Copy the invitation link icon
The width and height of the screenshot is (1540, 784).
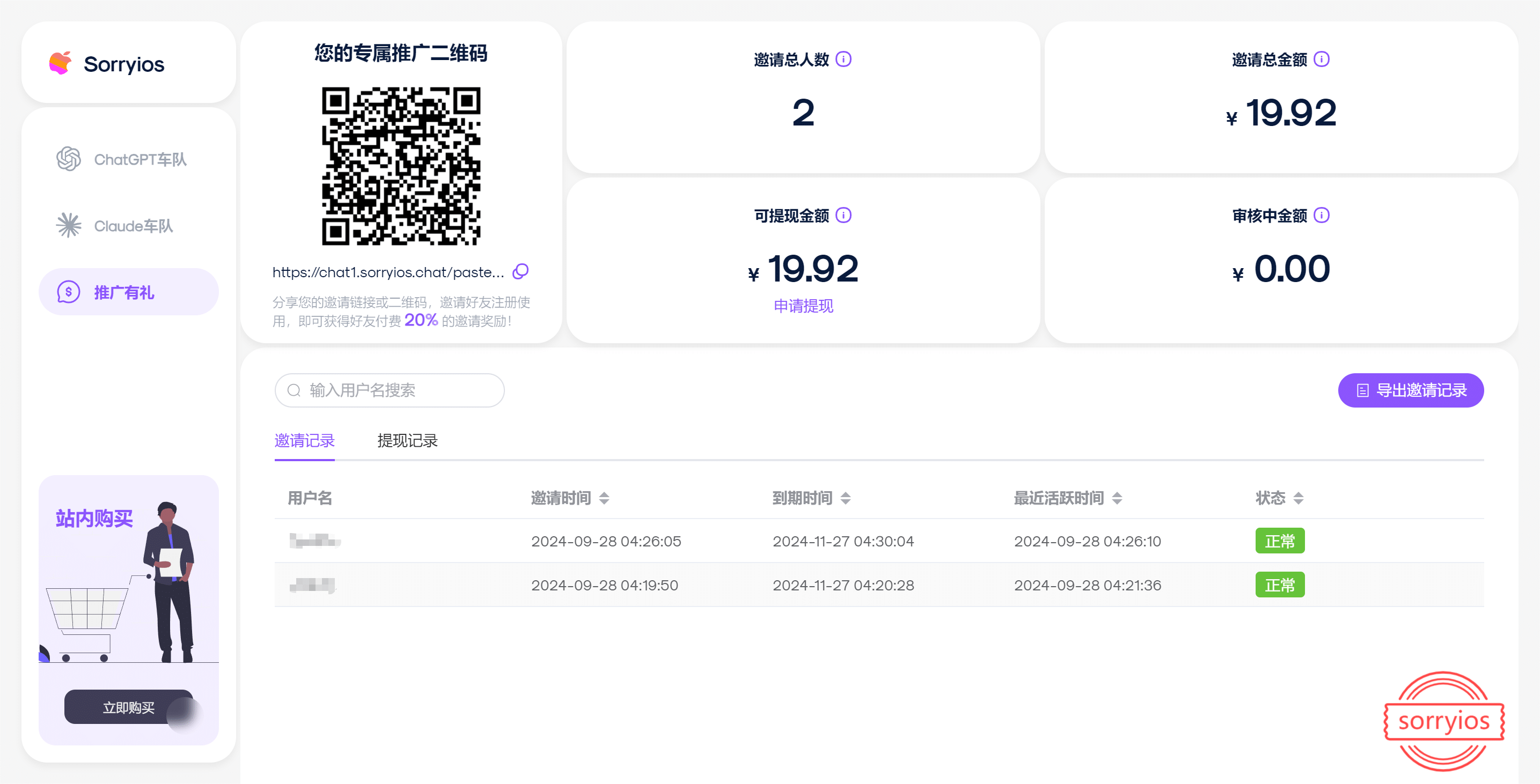pyautogui.click(x=520, y=272)
